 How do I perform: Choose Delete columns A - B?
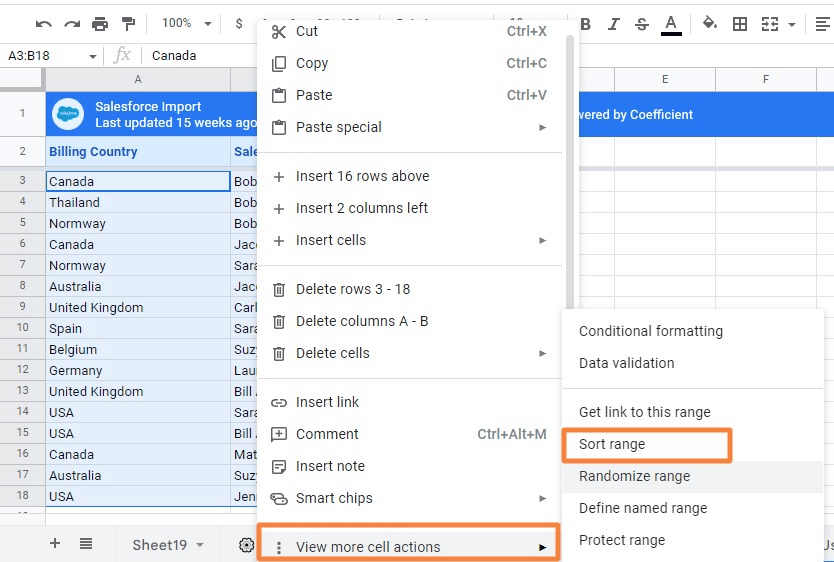pos(409,321)
